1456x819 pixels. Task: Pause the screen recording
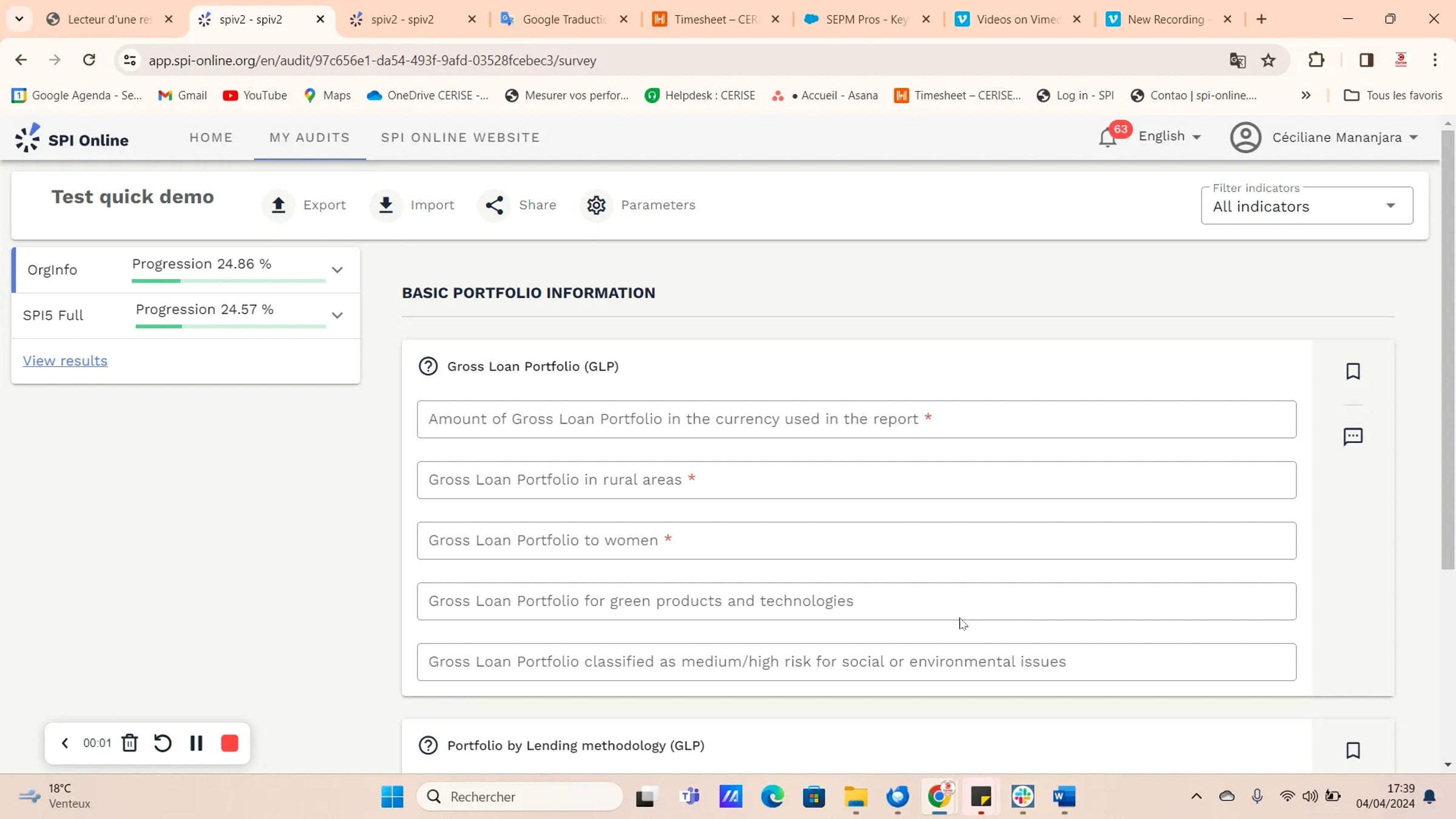(x=196, y=743)
